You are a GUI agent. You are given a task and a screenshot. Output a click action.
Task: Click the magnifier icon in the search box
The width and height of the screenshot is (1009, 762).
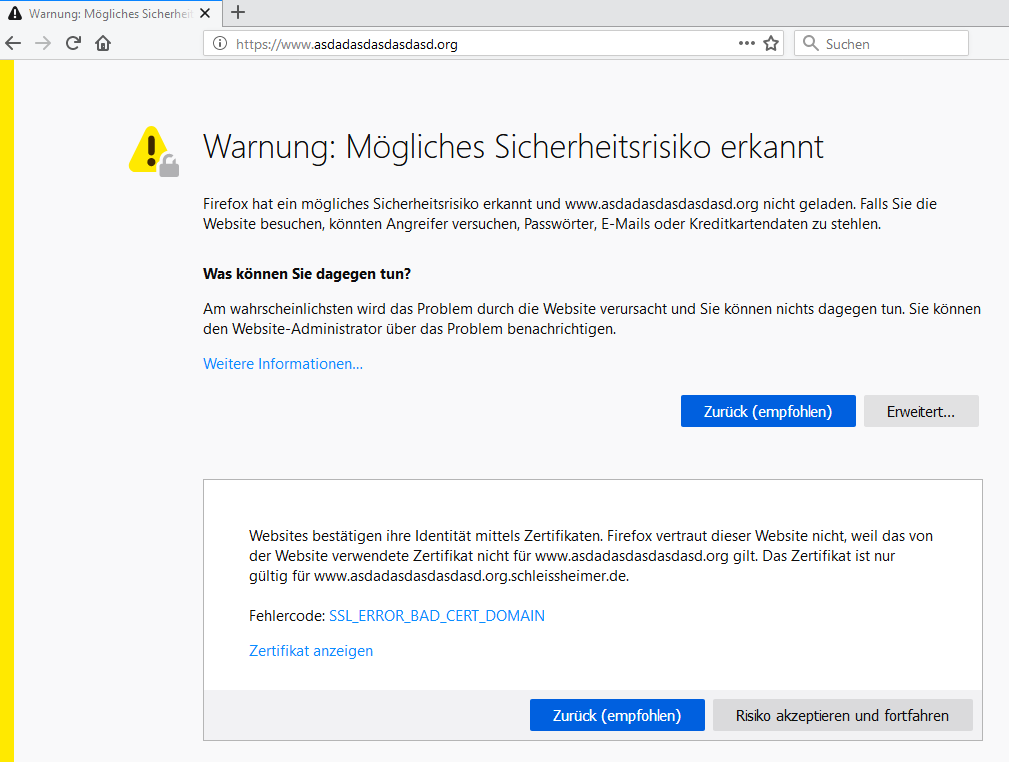point(810,44)
